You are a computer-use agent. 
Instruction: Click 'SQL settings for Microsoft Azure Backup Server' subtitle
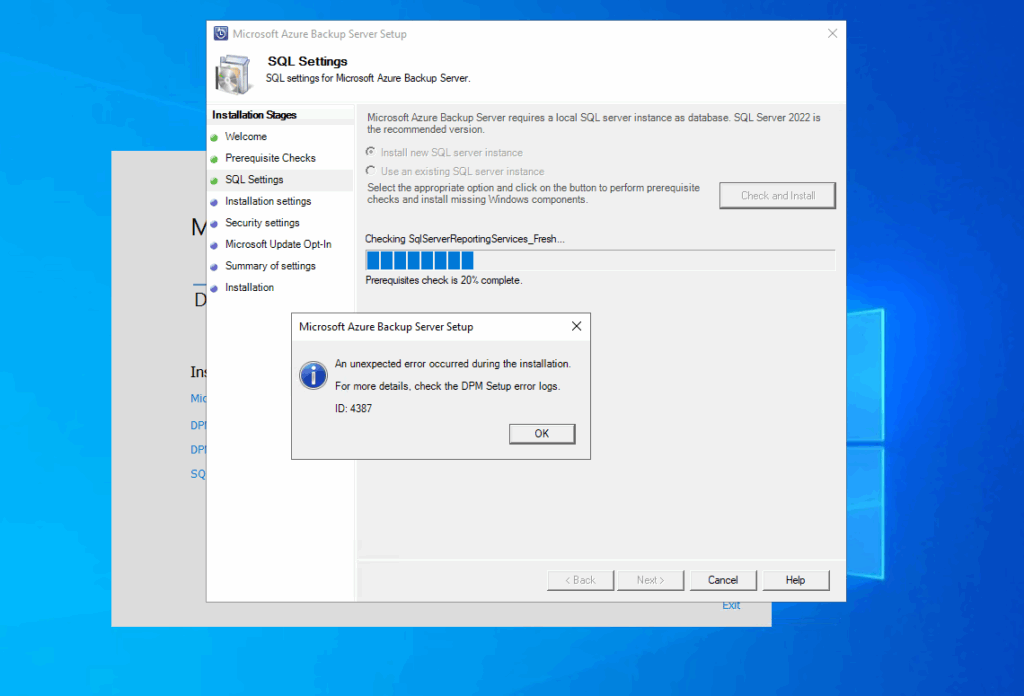click(368, 78)
